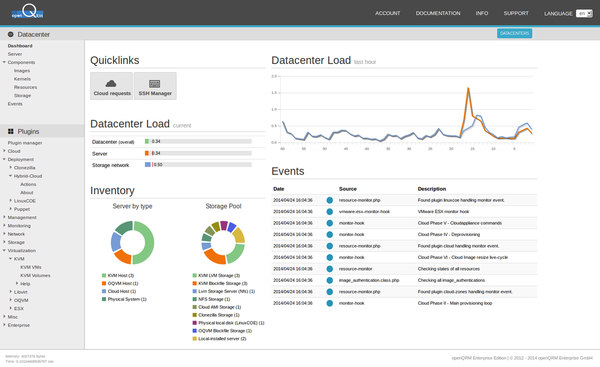Expand the Monitoring node
The image size is (600, 367).
click(4, 225)
